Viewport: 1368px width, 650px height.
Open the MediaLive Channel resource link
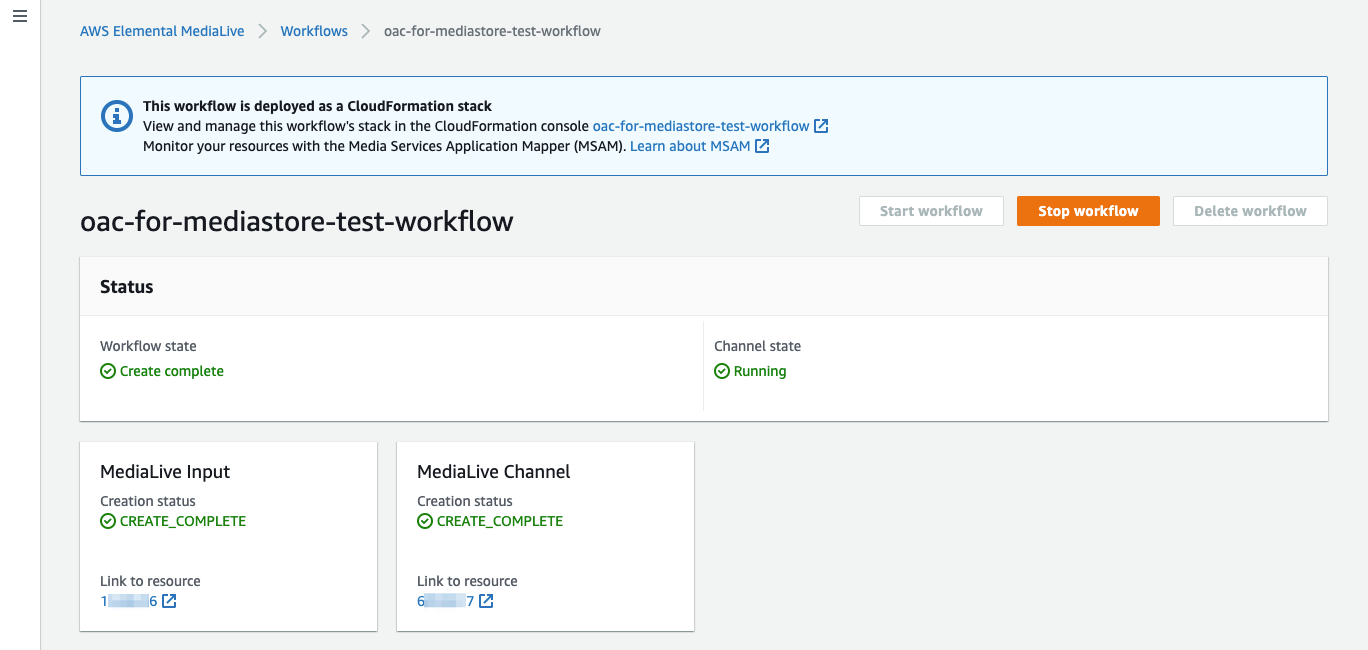(x=446, y=601)
